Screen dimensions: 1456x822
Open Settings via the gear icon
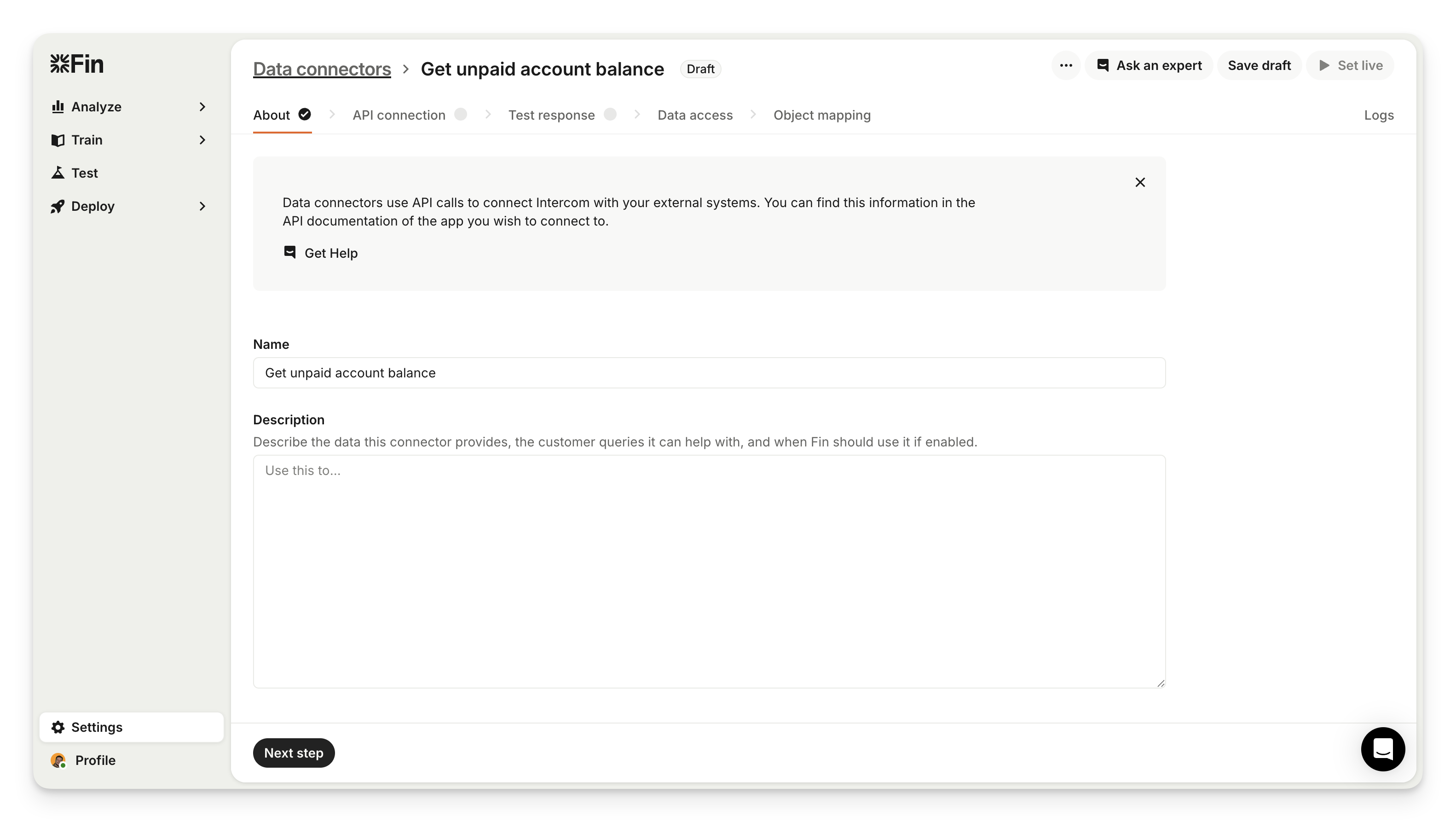(58, 727)
